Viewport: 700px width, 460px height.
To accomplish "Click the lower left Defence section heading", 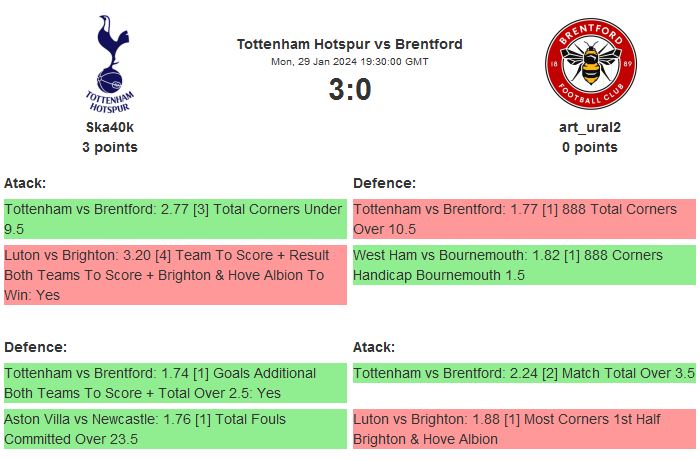I will click(x=35, y=347).
